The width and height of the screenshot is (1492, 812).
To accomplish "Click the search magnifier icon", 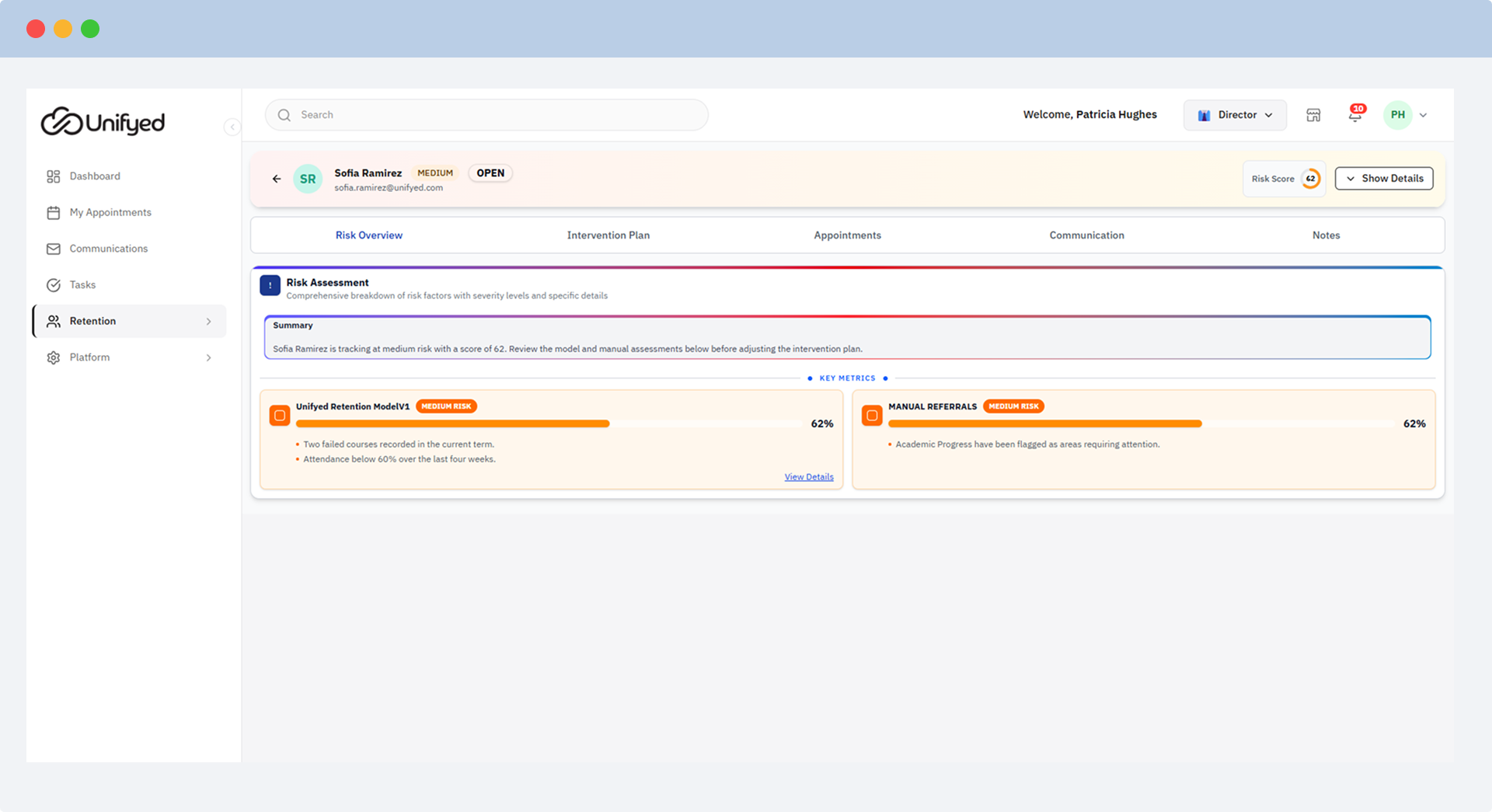I will click(284, 115).
